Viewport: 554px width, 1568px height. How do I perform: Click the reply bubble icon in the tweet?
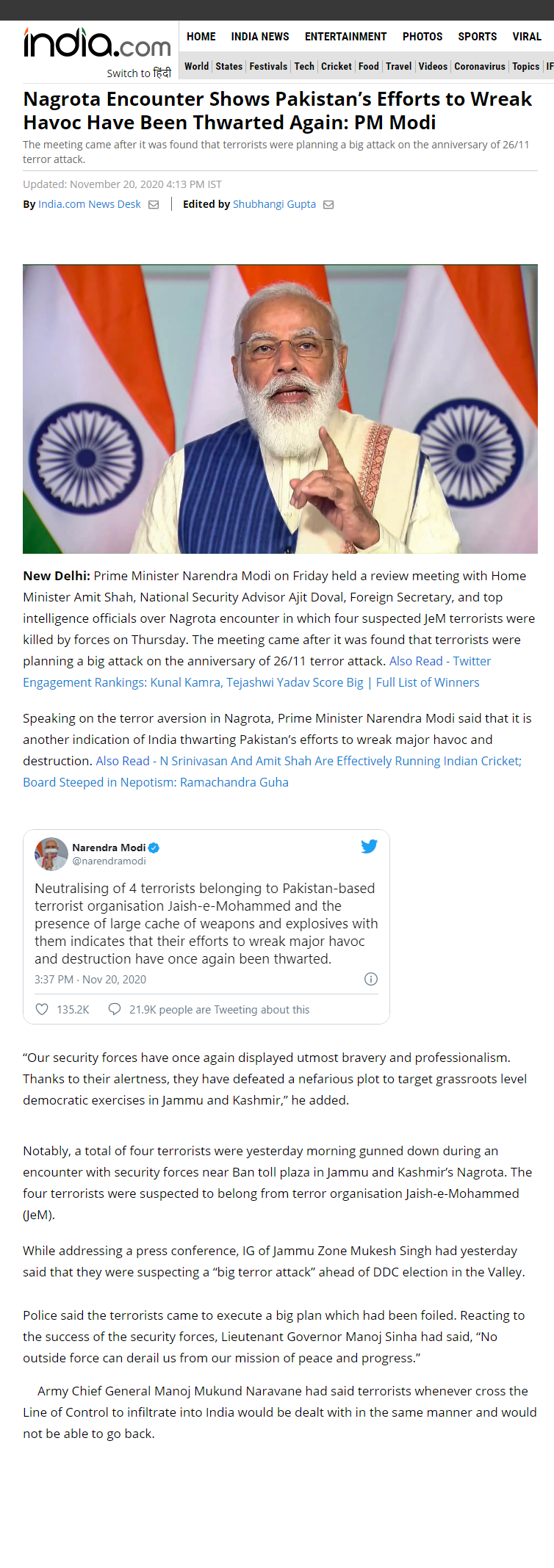(x=115, y=1010)
